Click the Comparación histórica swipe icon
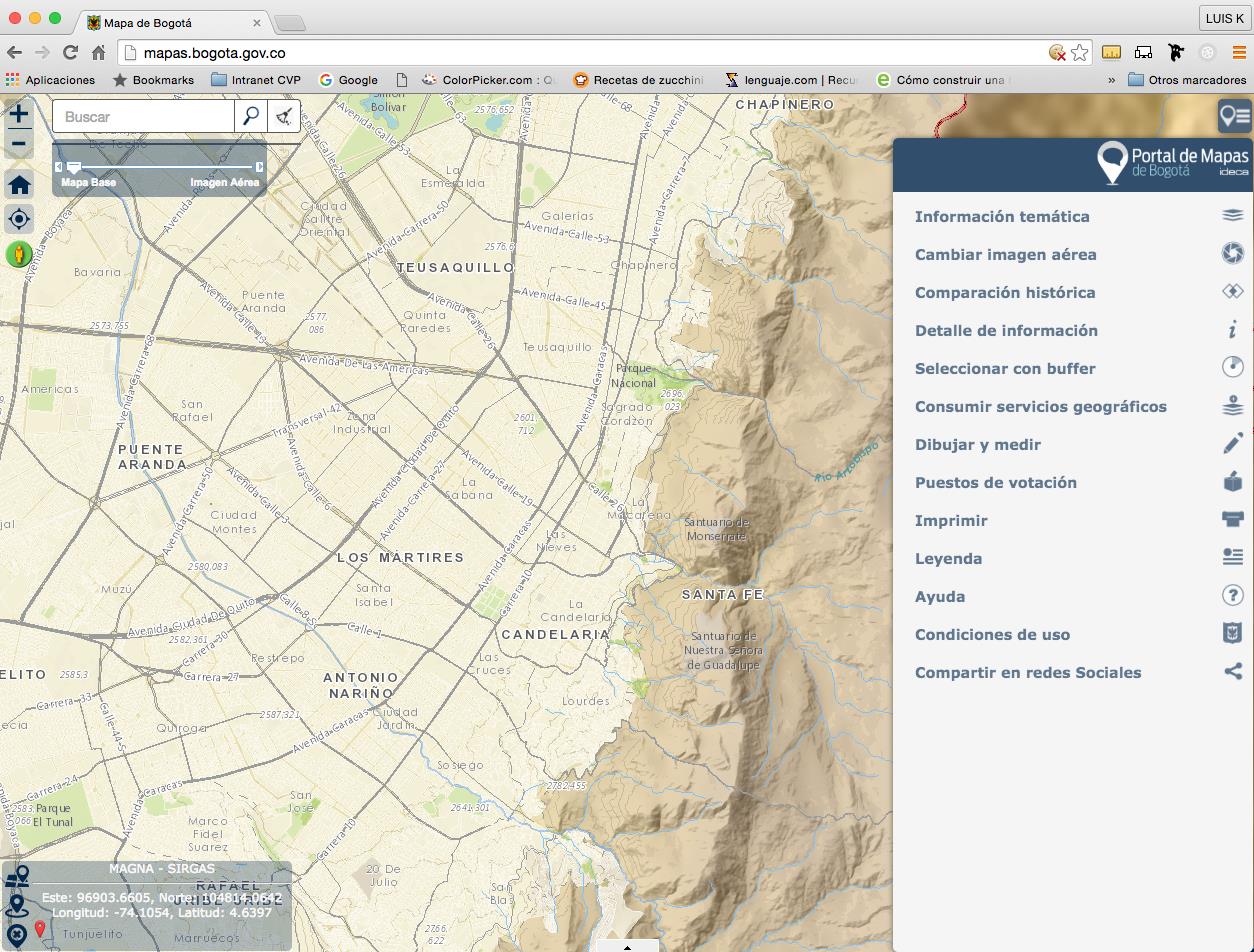Image resolution: width=1254 pixels, height=952 pixels. coord(1233,292)
